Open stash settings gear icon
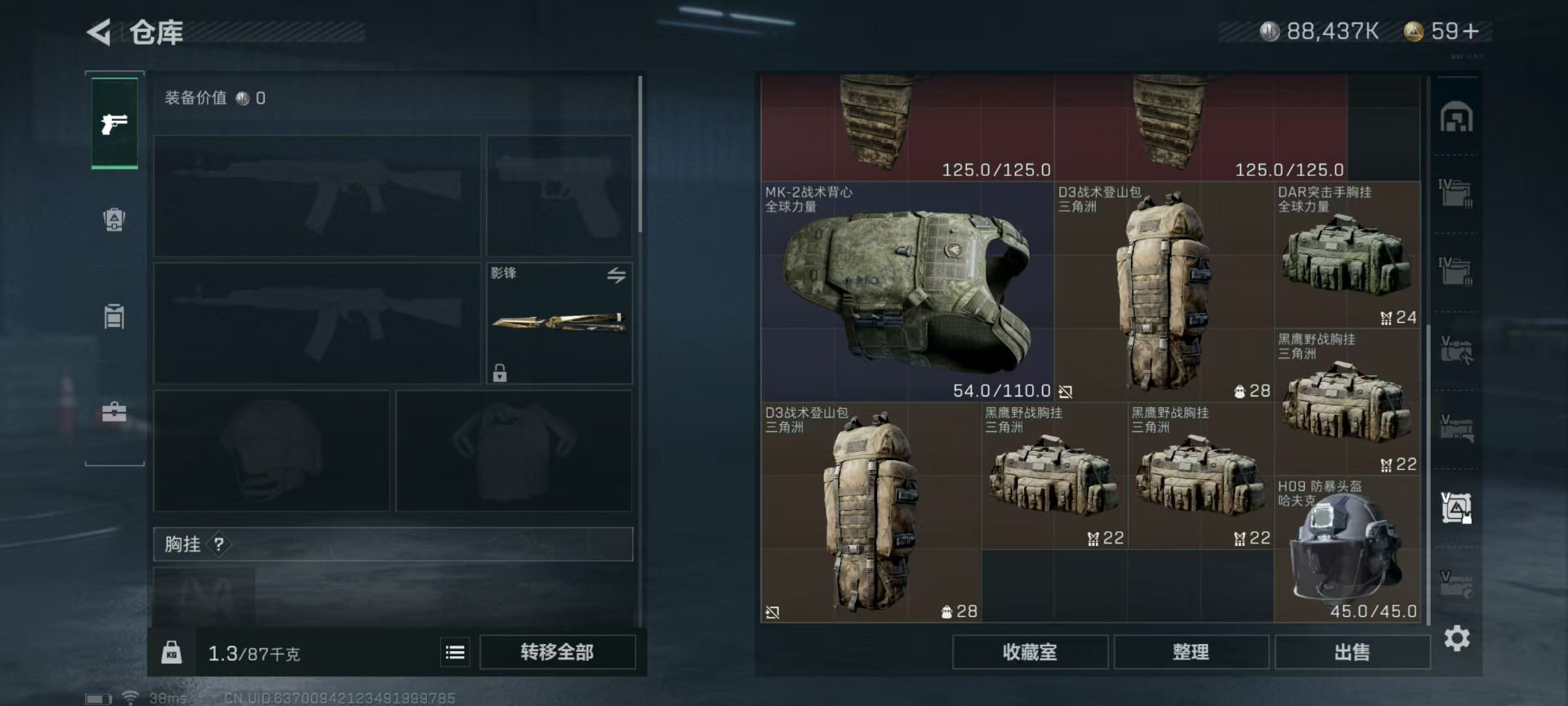The width and height of the screenshot is (1568, 706). (1457, 638)
